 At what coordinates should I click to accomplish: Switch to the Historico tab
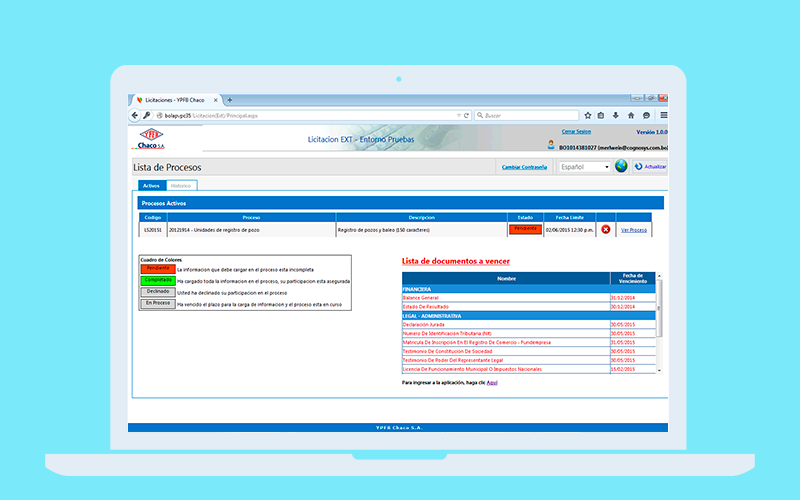pyautogui.click(x=181, y=186)
